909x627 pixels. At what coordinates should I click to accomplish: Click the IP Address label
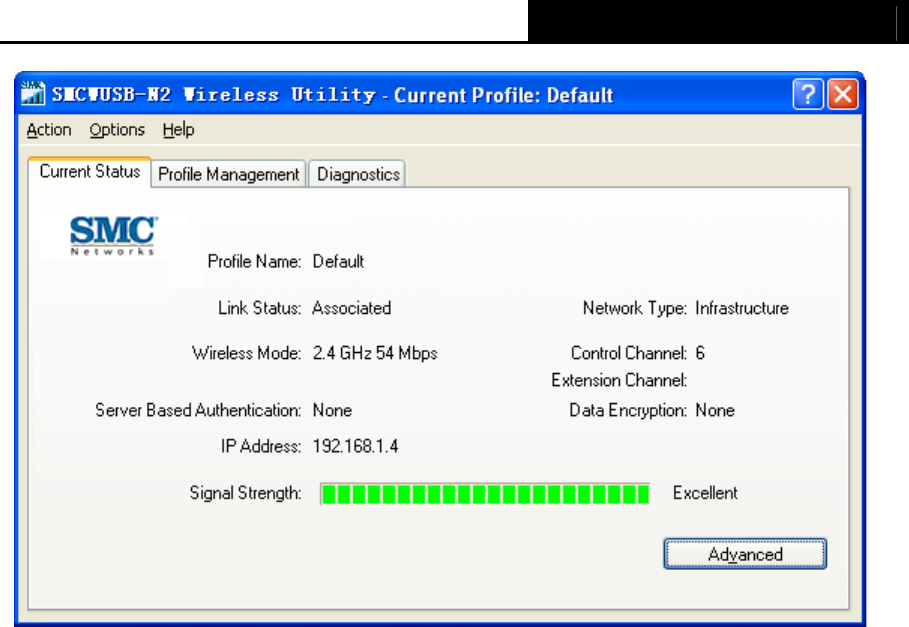coord(261,446)
